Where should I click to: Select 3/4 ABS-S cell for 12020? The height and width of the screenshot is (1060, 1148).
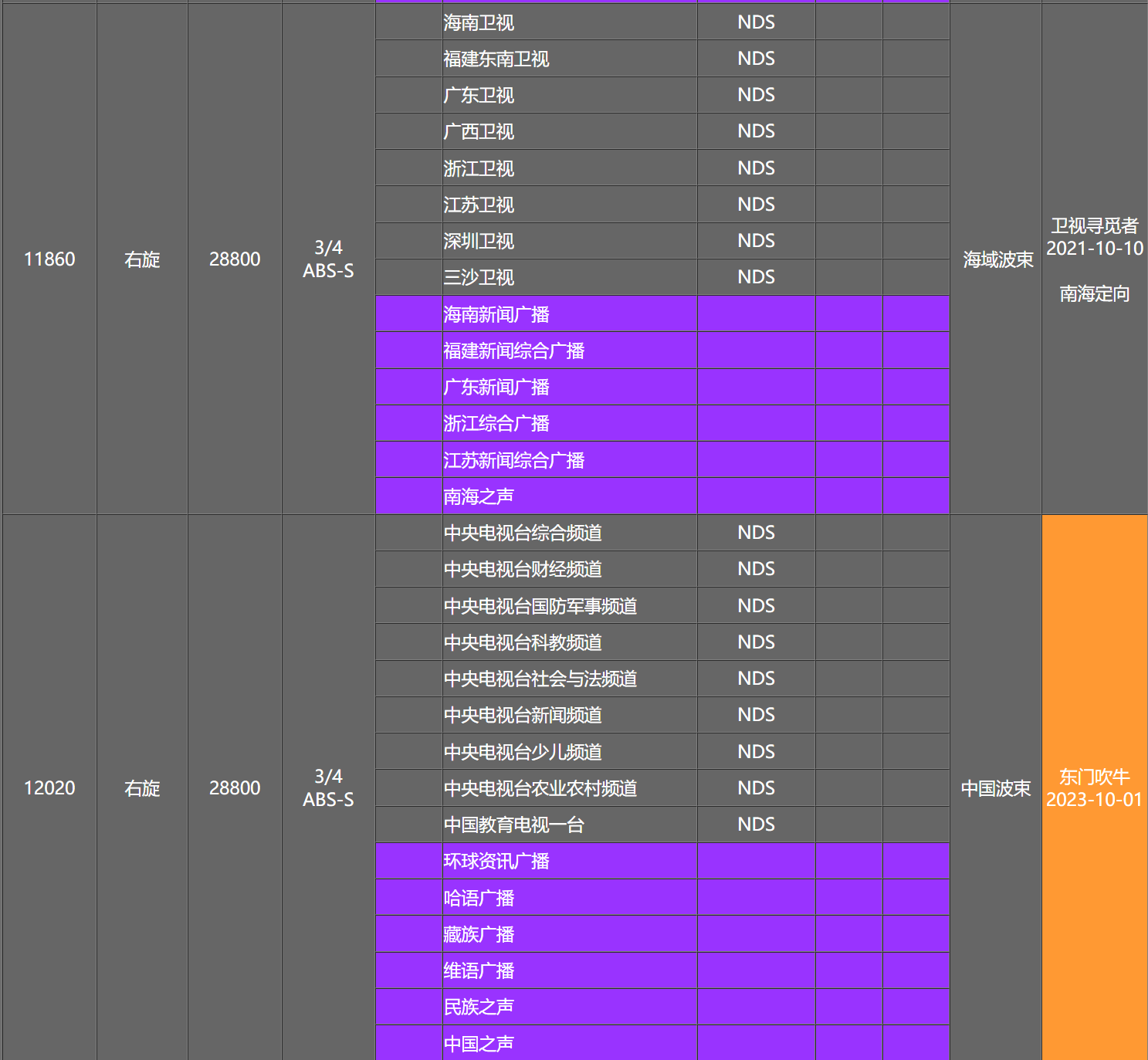pyautogui.click(x=328, y=787)
